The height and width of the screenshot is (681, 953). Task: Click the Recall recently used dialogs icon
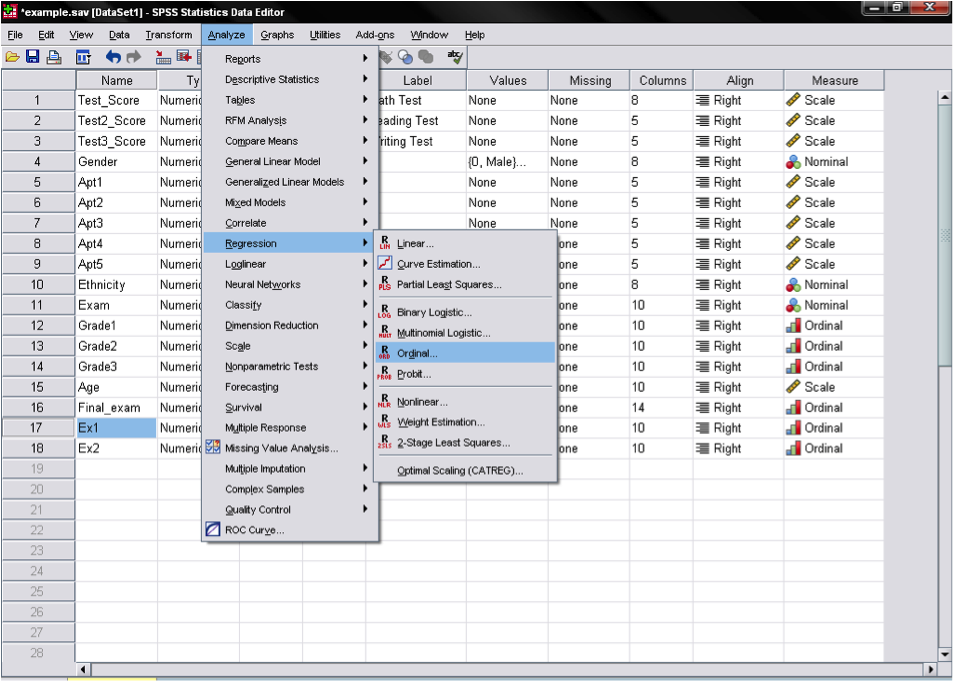tap(84, 58)
